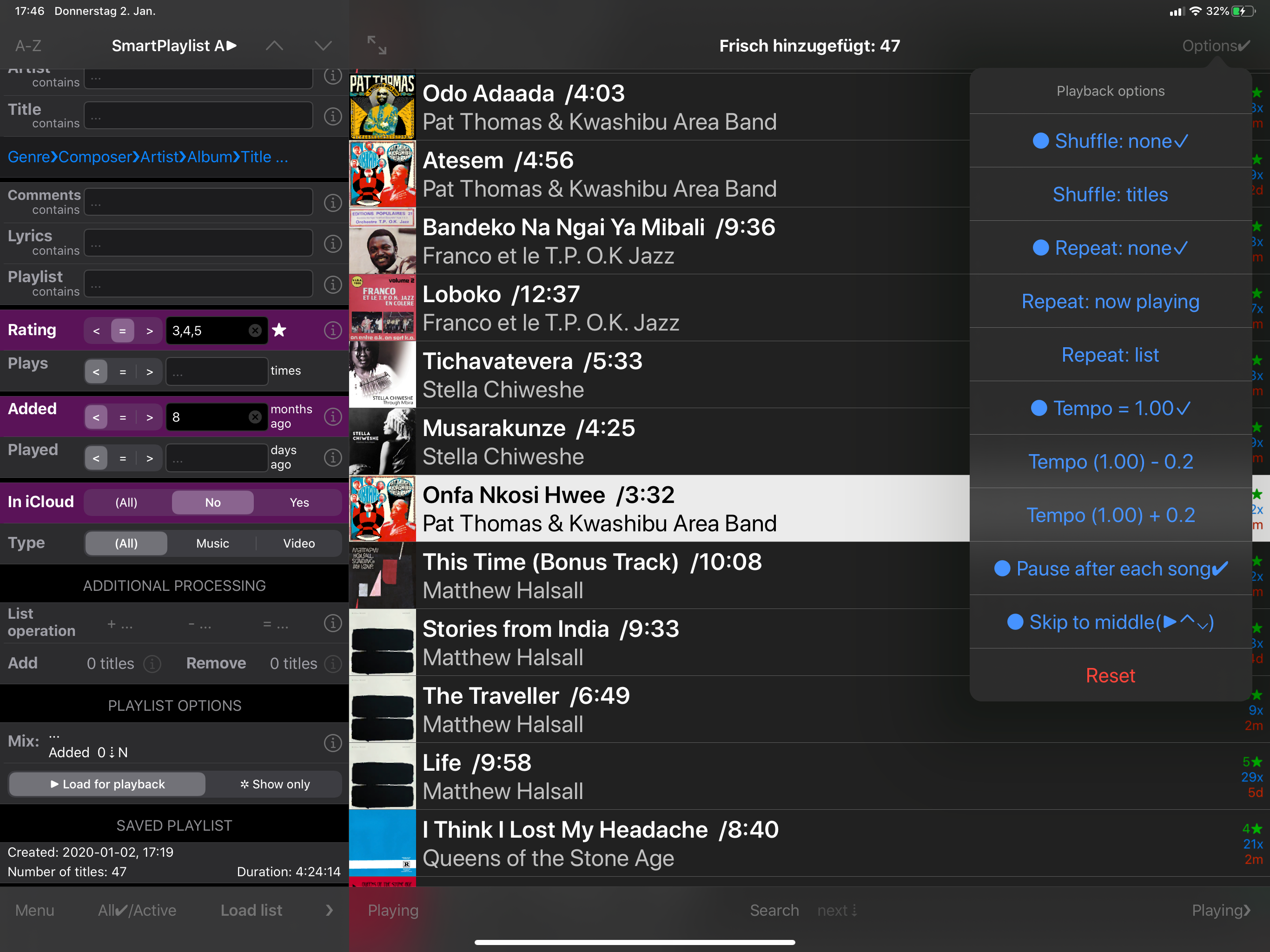
Task: Clear the Rating value 3,4,5
Action: tap(255, 330)
